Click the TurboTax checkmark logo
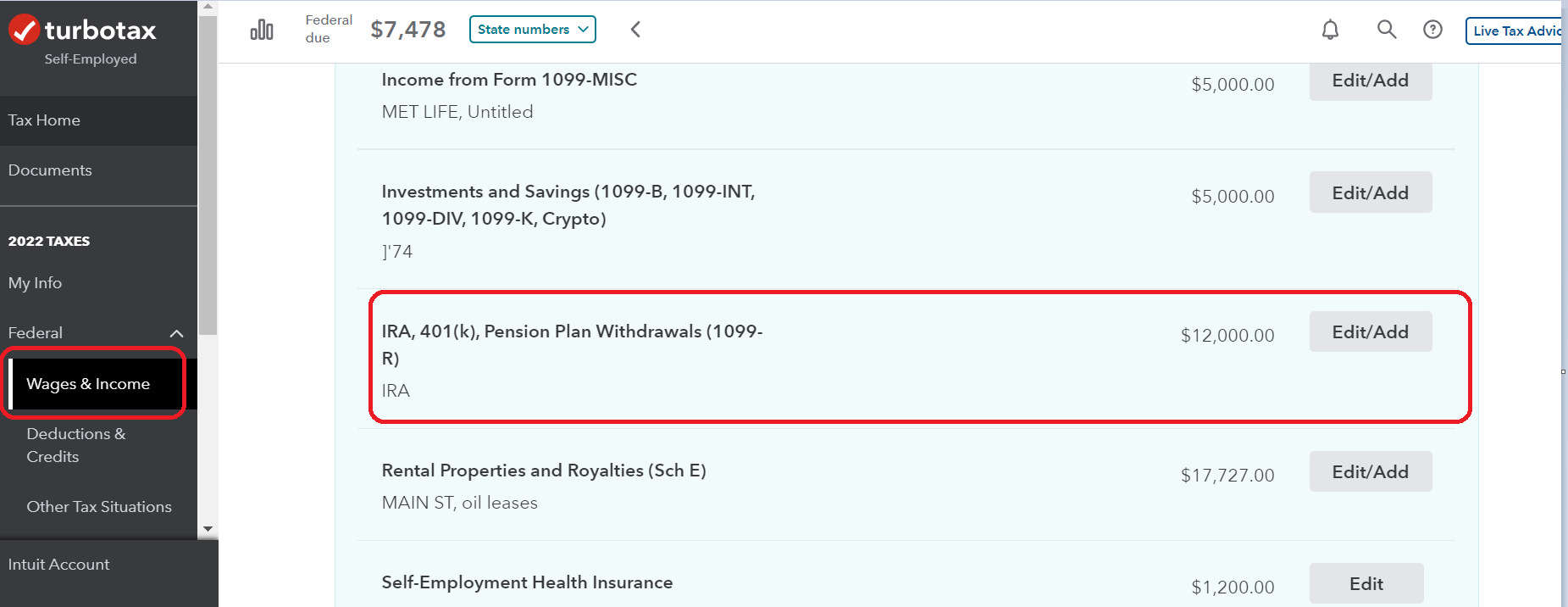This screenshot has height=607, width=1568. point(24,31)
